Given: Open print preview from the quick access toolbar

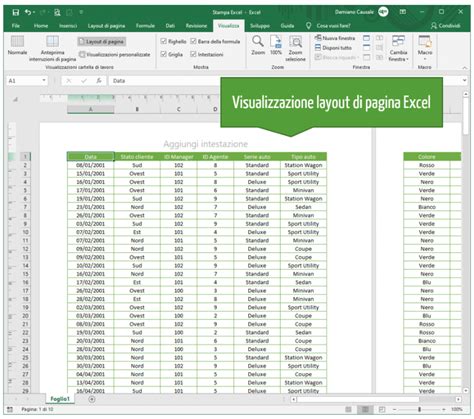Looking at the screenshot, I should 57,12.
